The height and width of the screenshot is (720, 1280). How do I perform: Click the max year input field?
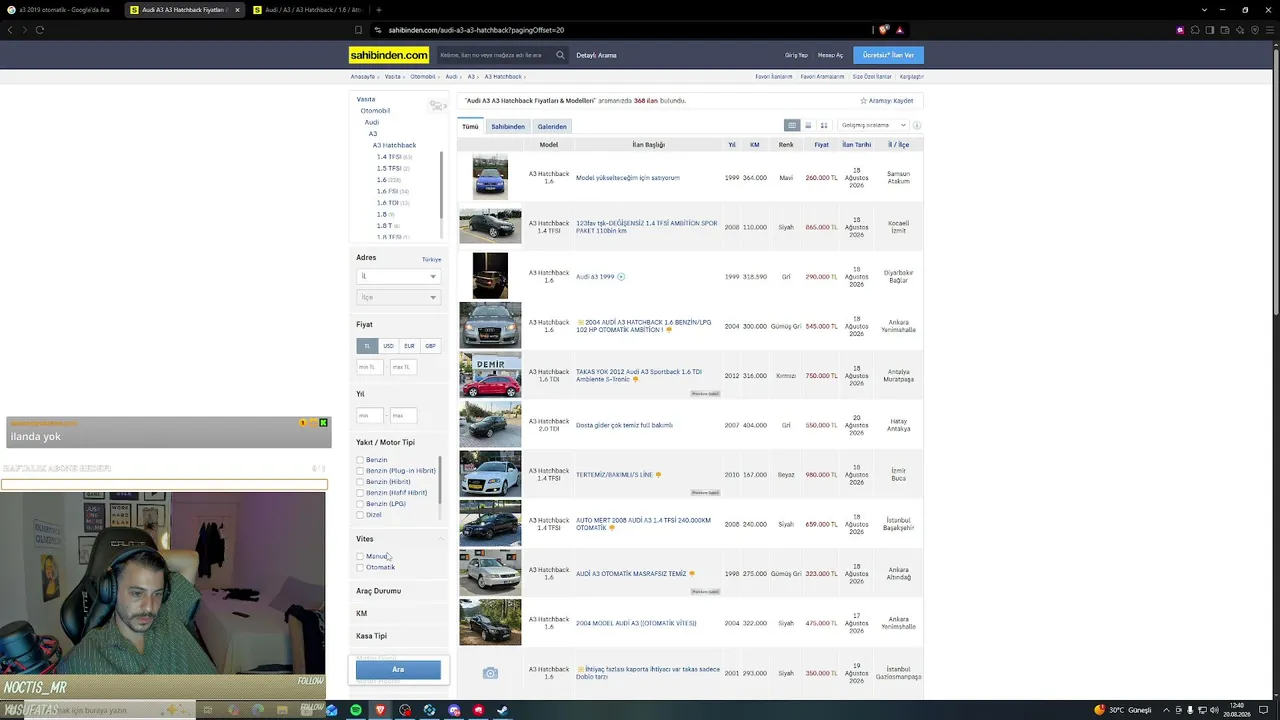pyautogui.click(x=403, y=415)
